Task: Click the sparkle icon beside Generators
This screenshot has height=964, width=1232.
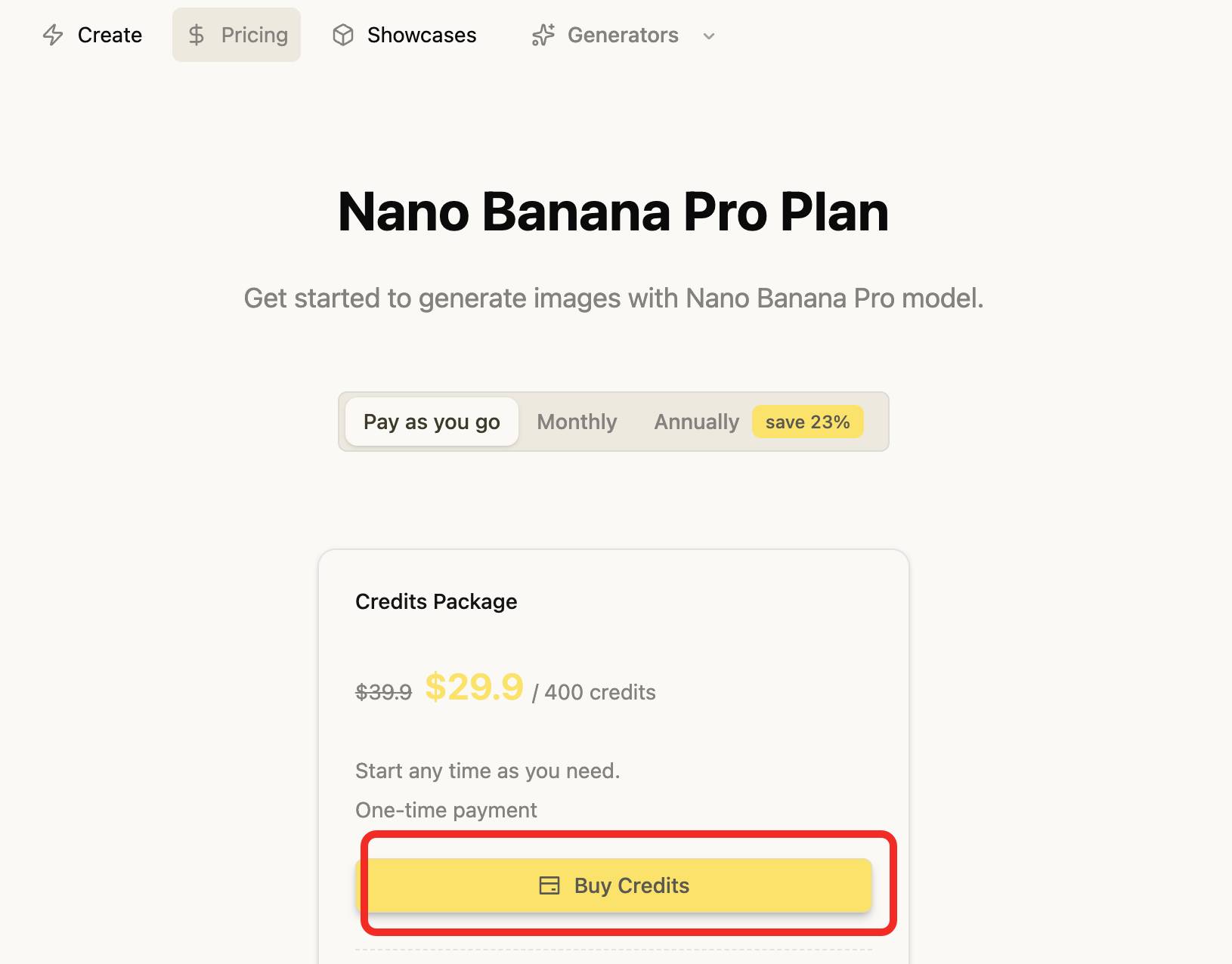Action: (x=543, y=35)
